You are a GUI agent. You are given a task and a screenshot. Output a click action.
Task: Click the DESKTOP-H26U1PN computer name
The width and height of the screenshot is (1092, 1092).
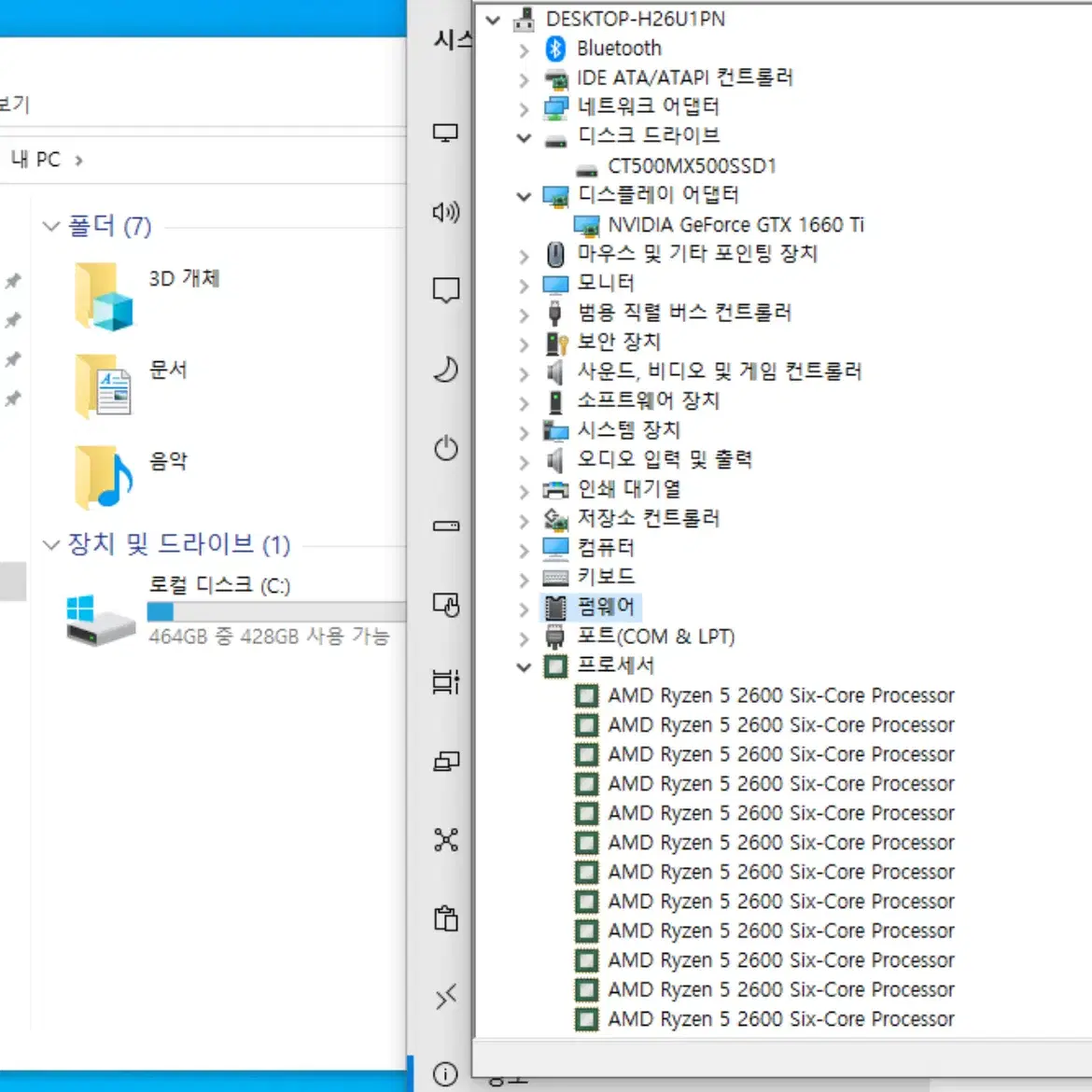(635, 20)
